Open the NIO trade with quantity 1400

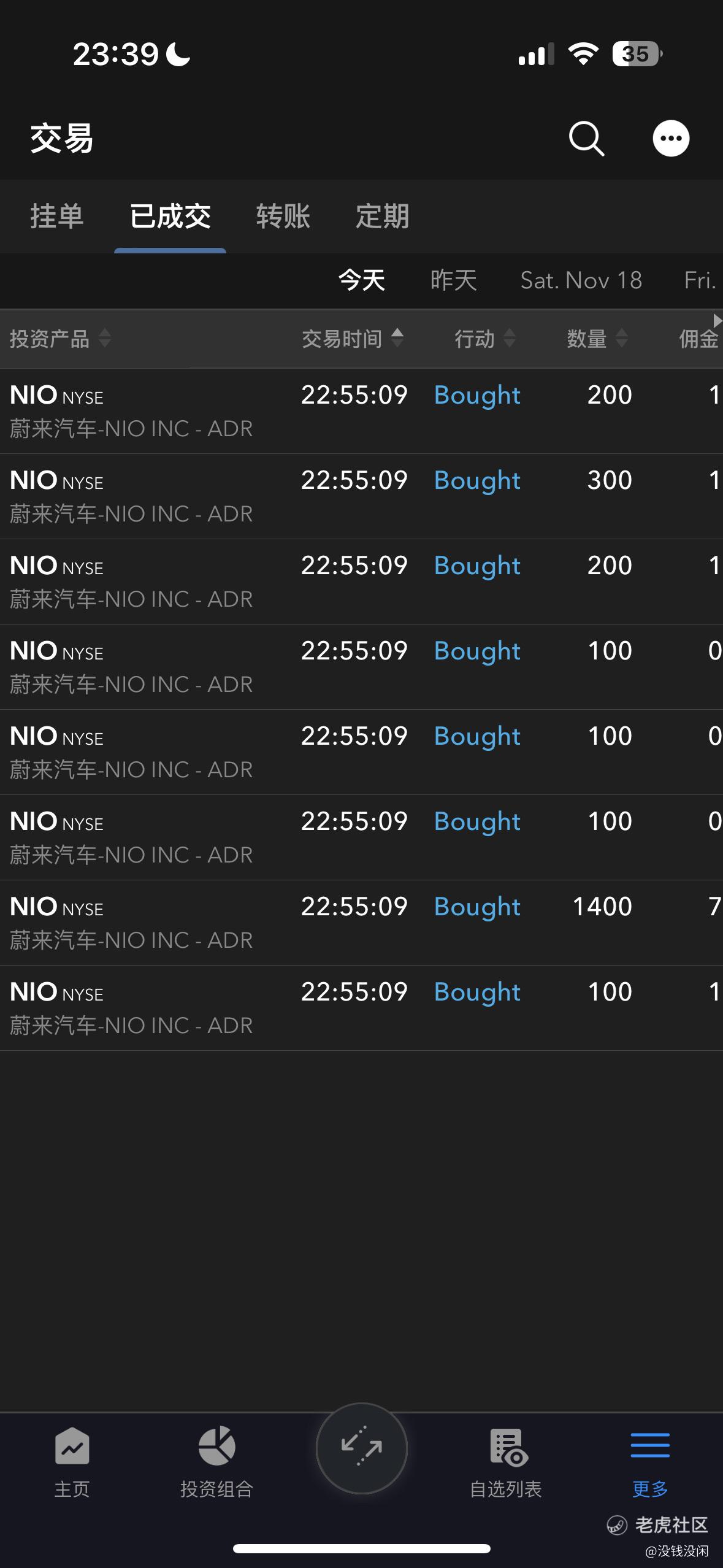[x=362, y=923]
